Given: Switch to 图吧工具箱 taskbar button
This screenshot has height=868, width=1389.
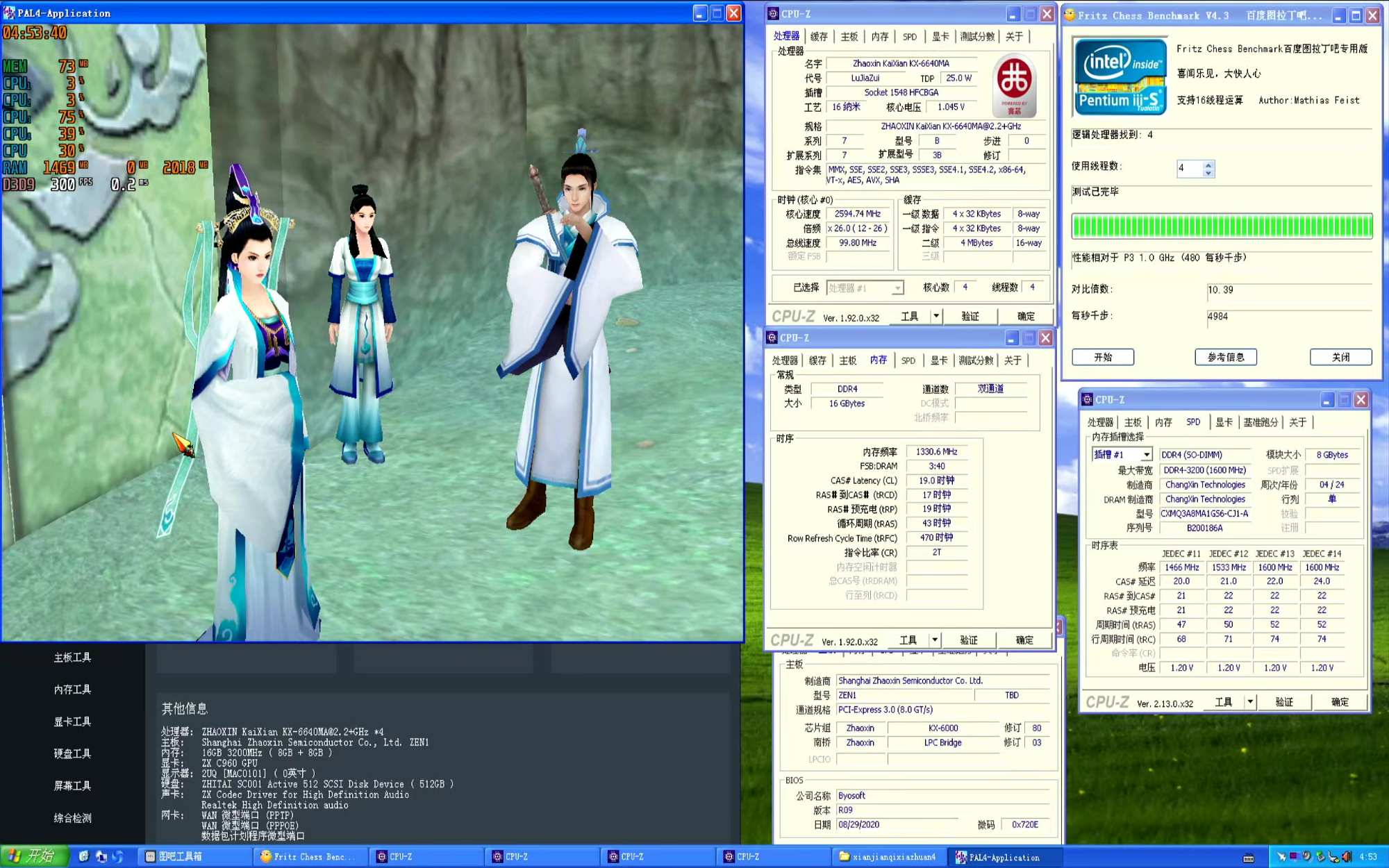Looking at the screenshot, I should [x=196, y=856].
